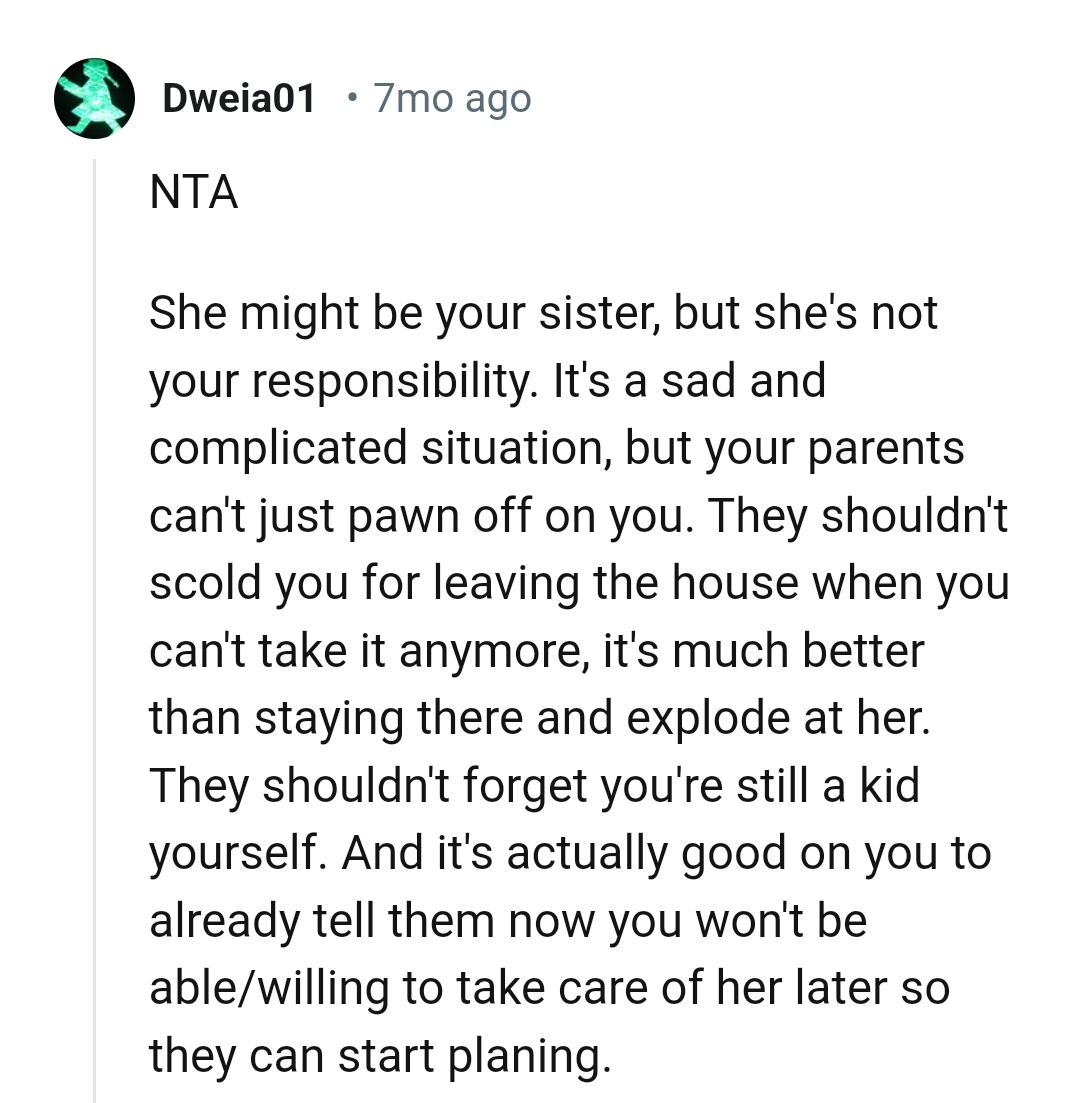Click the dot separator before the timestamp
The height and width of the screenshot is (1103, 1080).
click(350, 98)
